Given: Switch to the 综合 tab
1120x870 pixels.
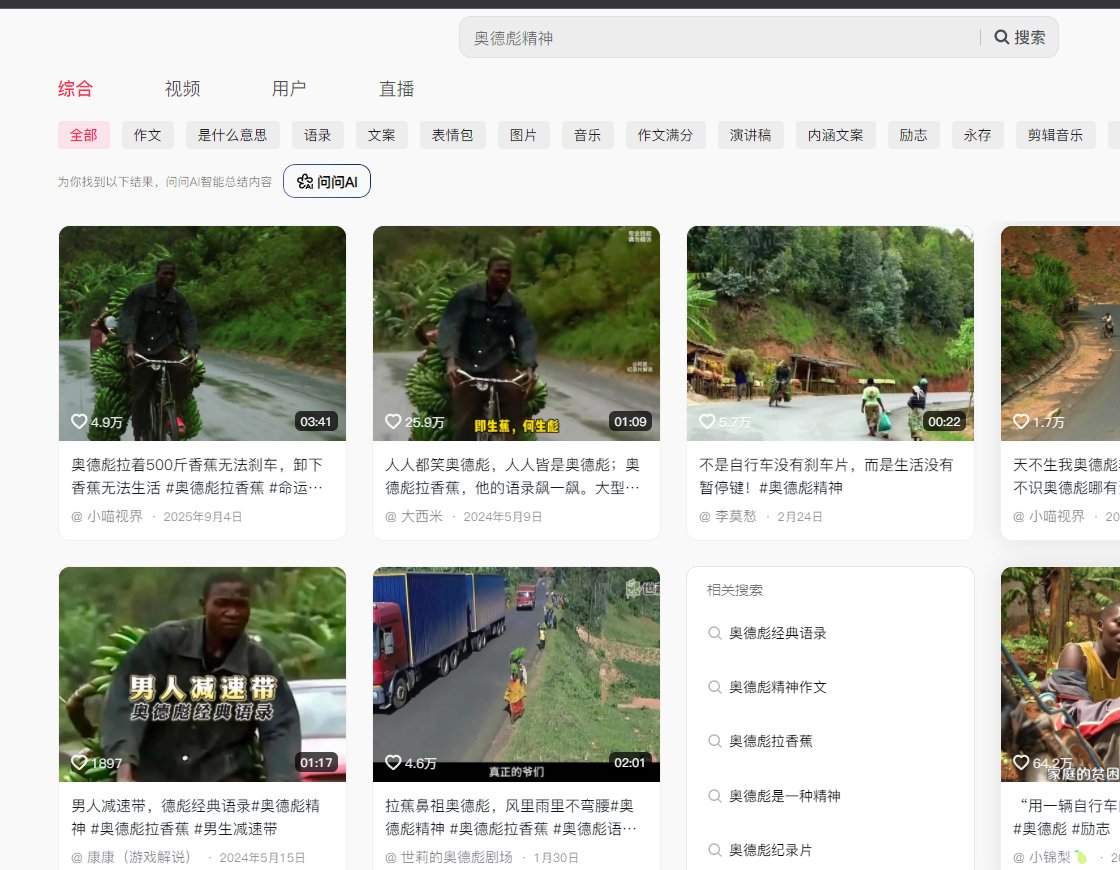Looking at the screenshot, I should tap(75, 89).
